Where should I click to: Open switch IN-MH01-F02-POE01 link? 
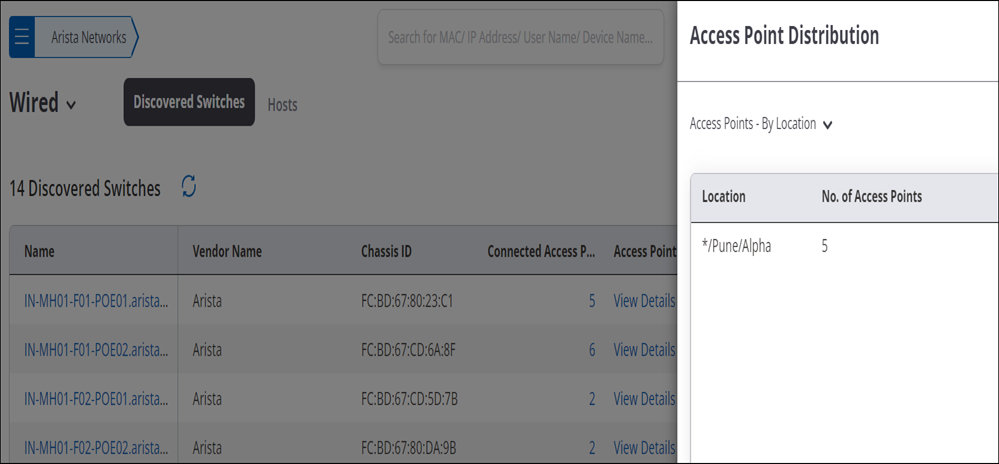97,399
